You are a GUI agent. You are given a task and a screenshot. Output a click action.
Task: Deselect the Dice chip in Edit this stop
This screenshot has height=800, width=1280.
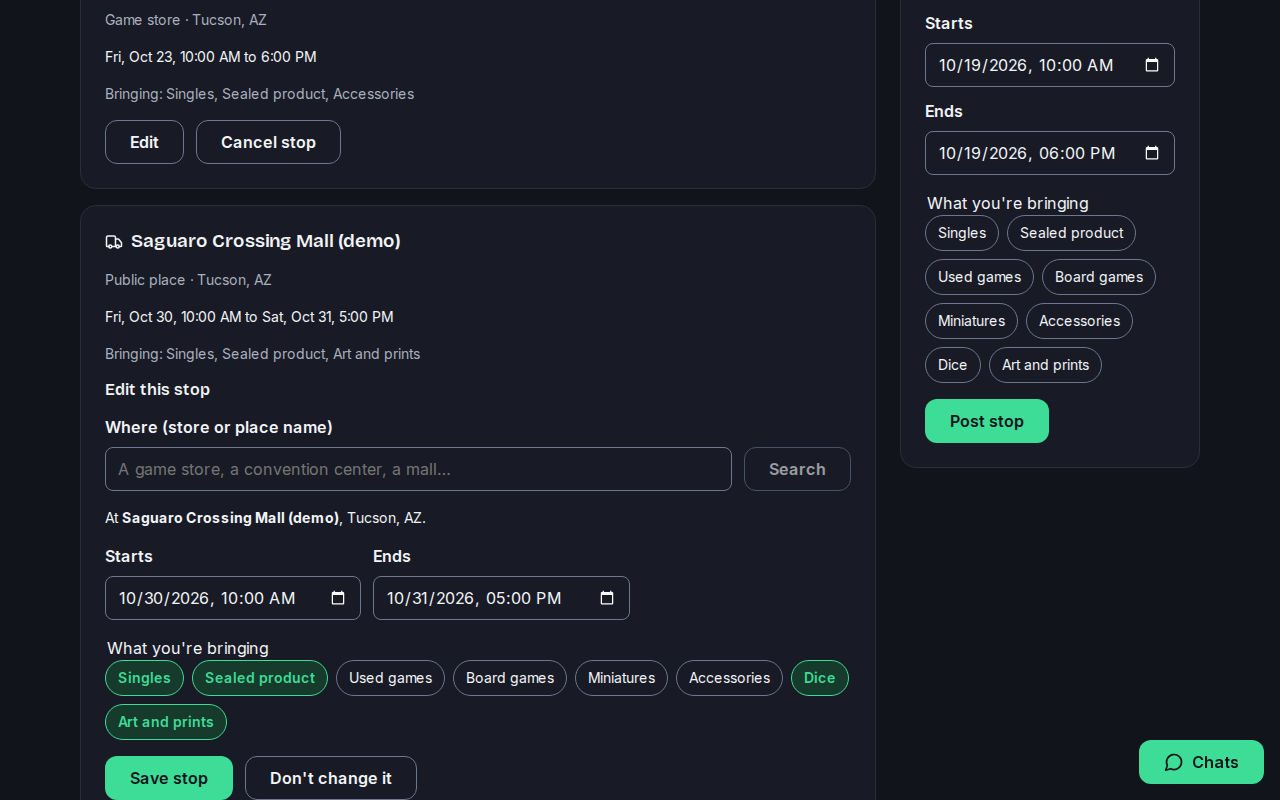[820, 678]
